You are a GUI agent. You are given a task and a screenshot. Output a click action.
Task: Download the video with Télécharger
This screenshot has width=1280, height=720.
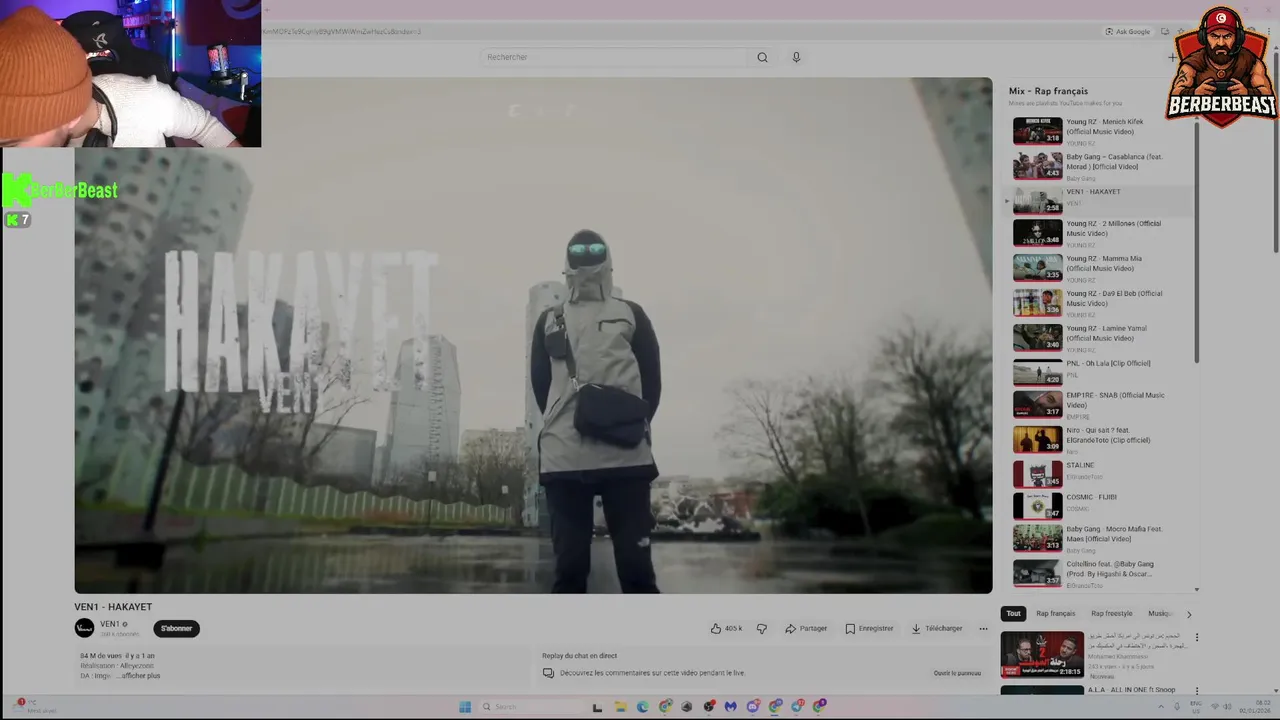(x=937, y=629)
